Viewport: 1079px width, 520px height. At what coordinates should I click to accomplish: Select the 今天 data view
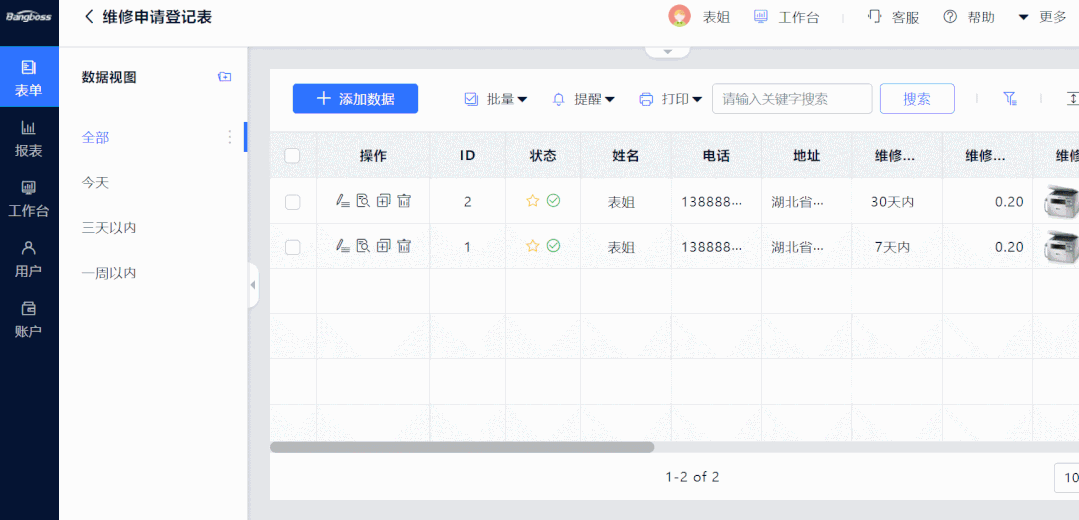(x=96, y=183)
